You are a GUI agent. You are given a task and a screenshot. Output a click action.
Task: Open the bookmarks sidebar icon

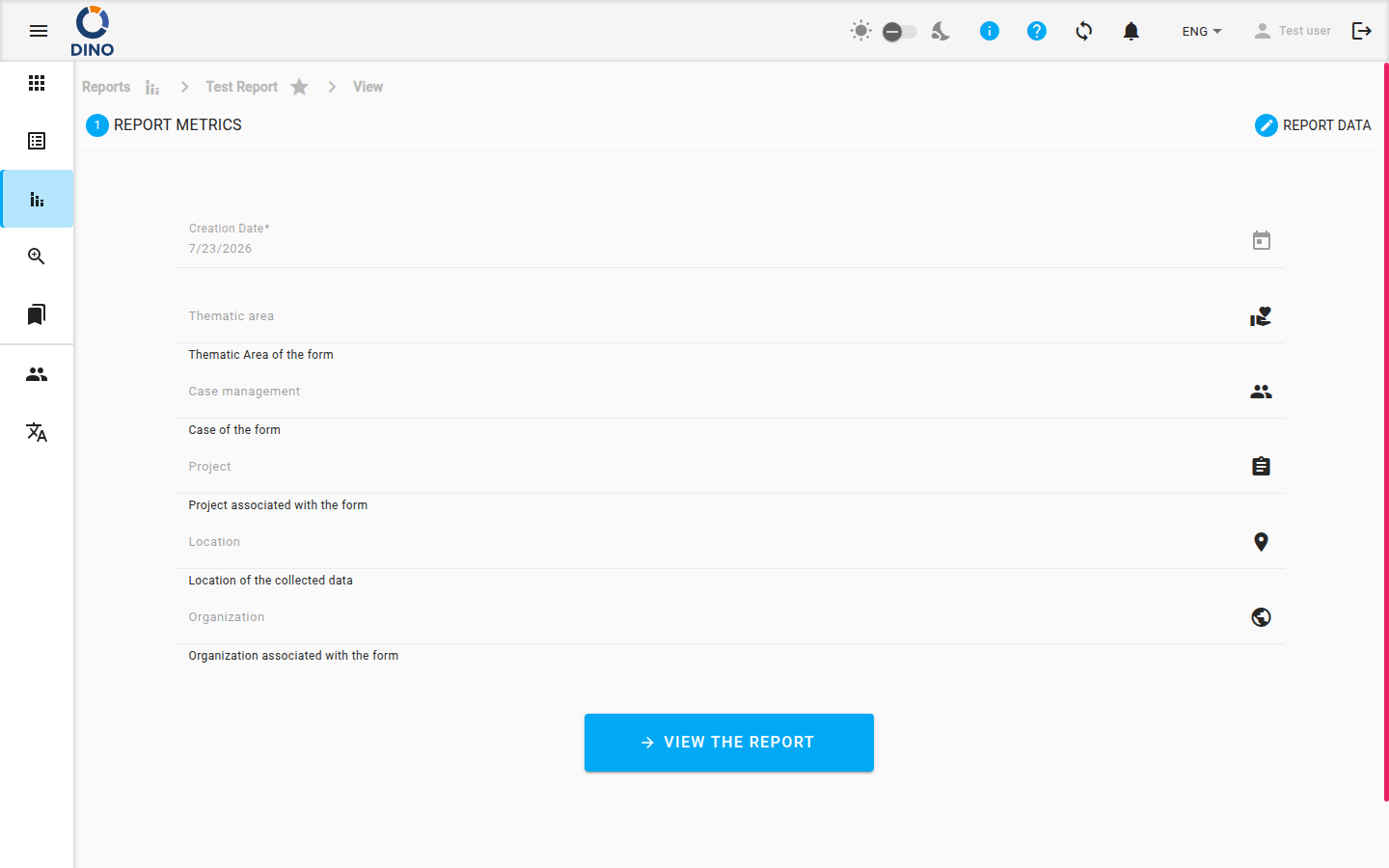pyautogui.click(x=37, y=314)
